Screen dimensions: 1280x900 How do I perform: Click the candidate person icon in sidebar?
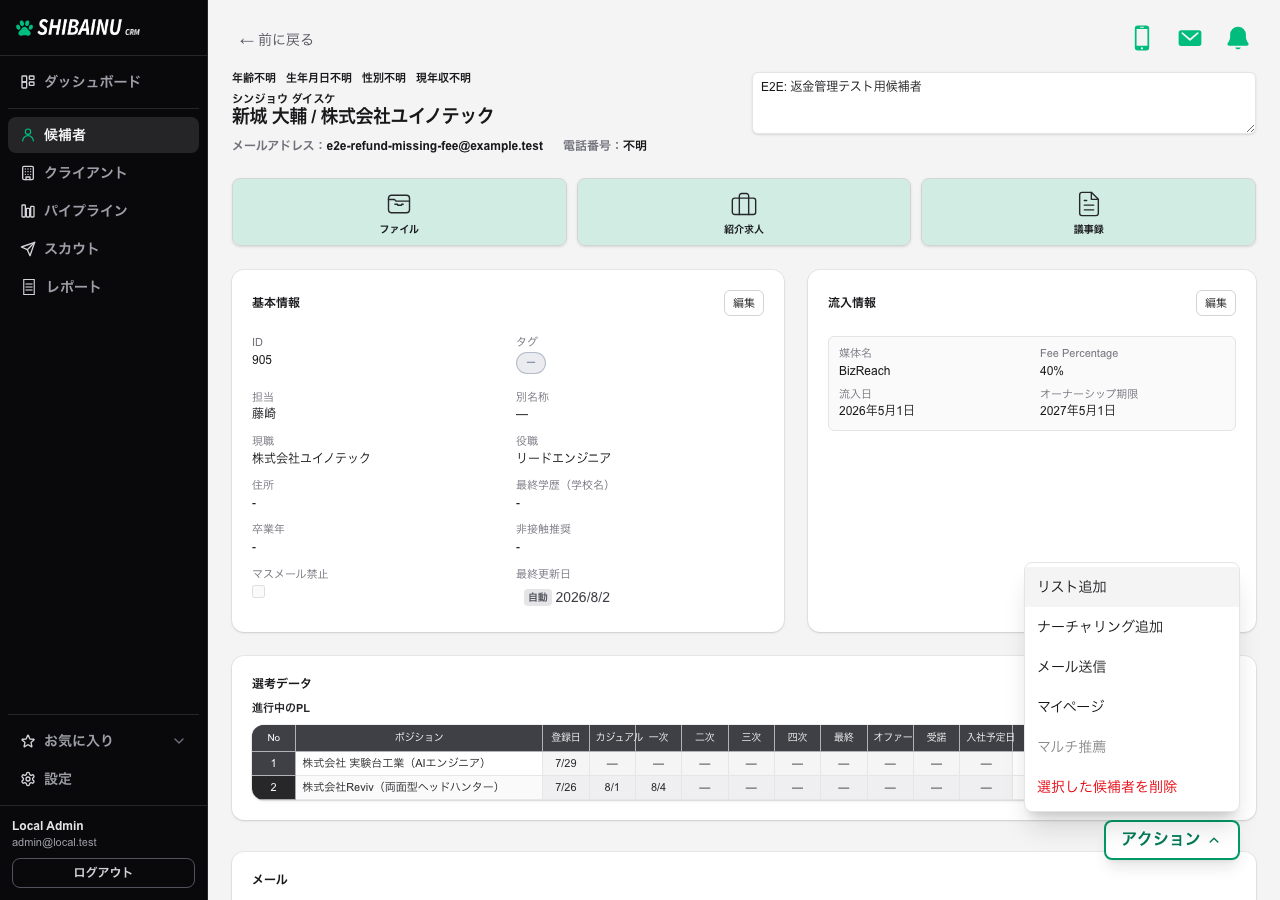[x=28, y=135]
